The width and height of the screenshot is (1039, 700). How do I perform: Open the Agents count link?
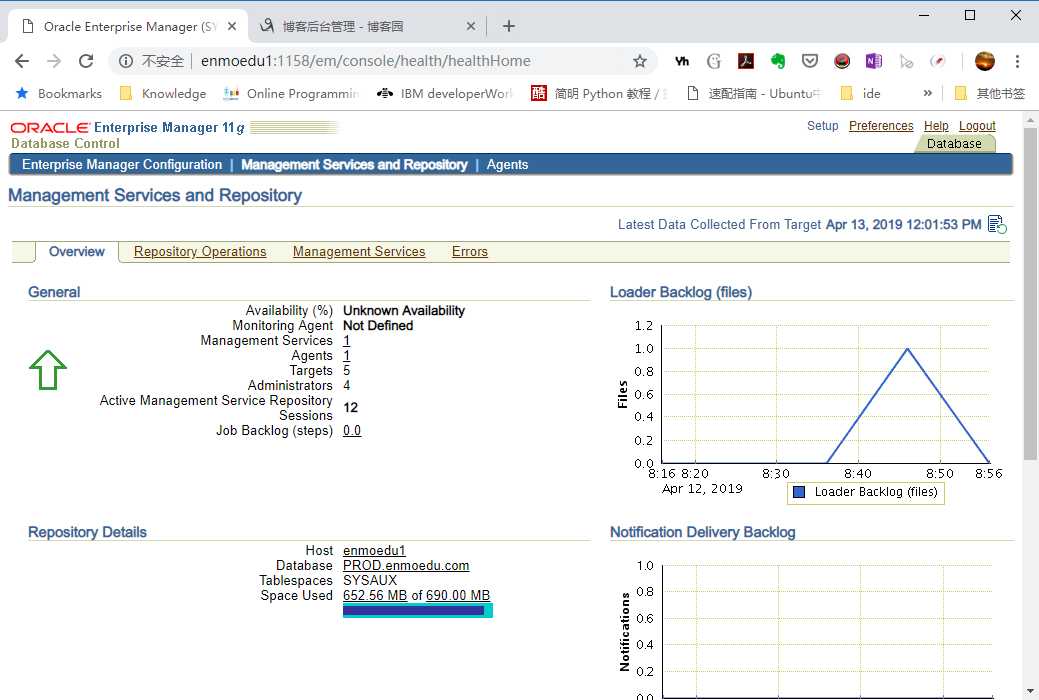click(347, 356)
